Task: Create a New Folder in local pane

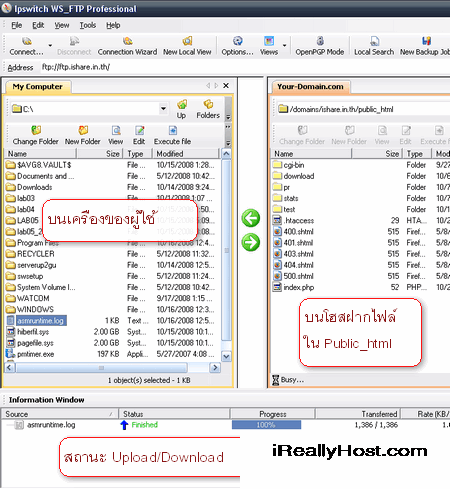Action: [83, 135]
